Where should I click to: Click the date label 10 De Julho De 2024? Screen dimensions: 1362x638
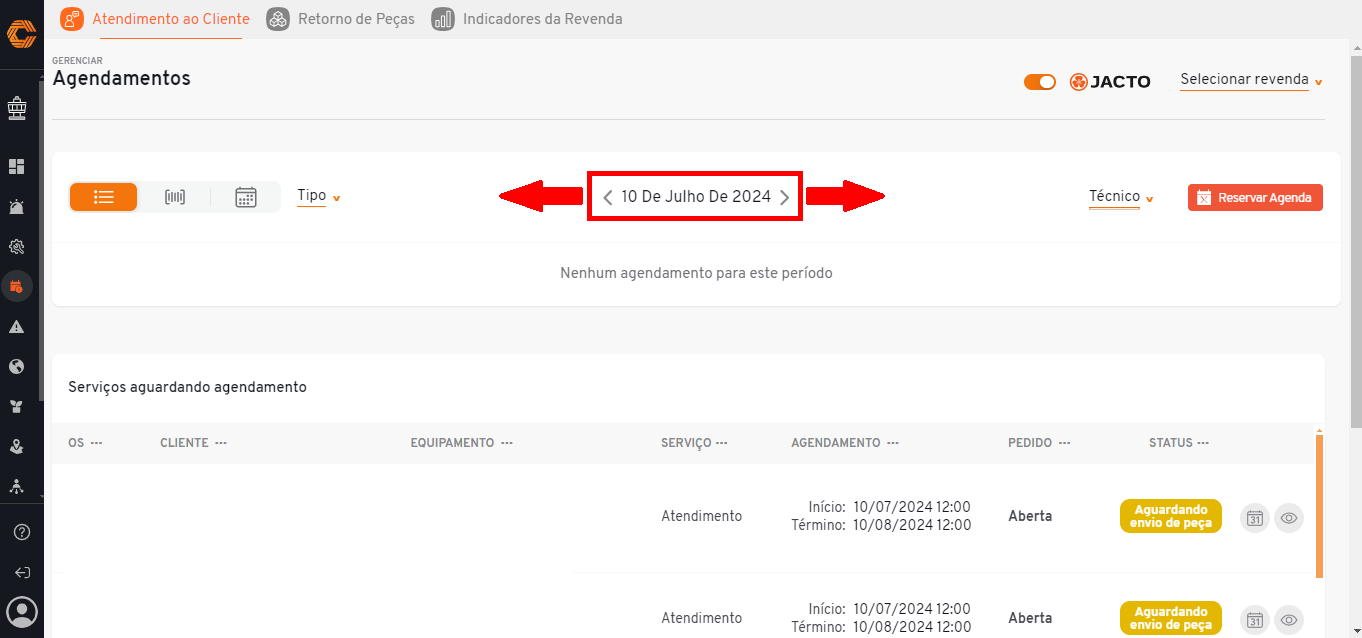click(696, 197)
